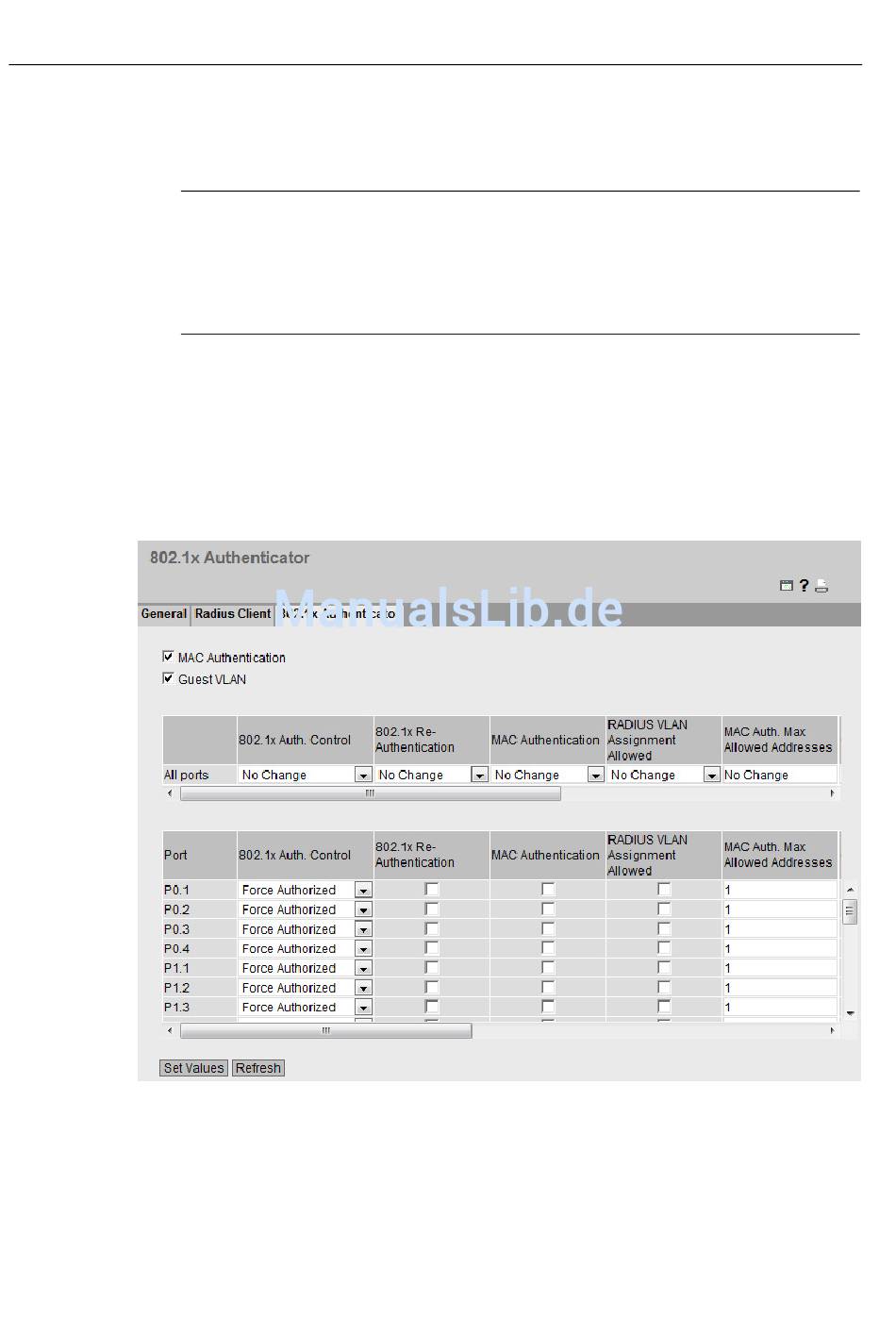Click the All ports table horizontal scrollbar thumb
Image resolution: width=896 pixels, height=1318 pixels.
[x=371, y=793]
